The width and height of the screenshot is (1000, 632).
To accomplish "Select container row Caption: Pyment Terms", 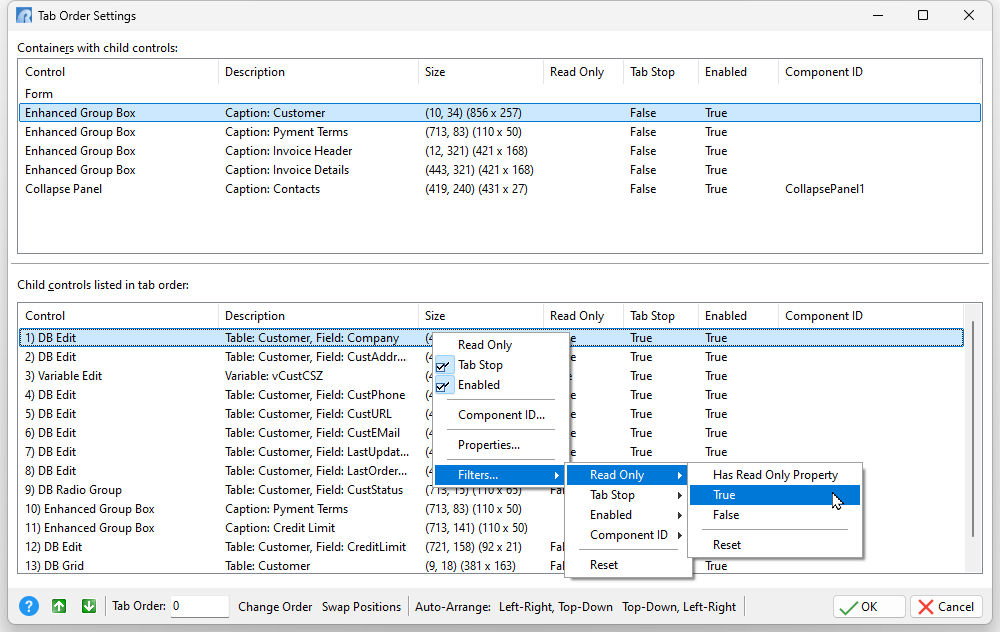I will coord(500,132).
